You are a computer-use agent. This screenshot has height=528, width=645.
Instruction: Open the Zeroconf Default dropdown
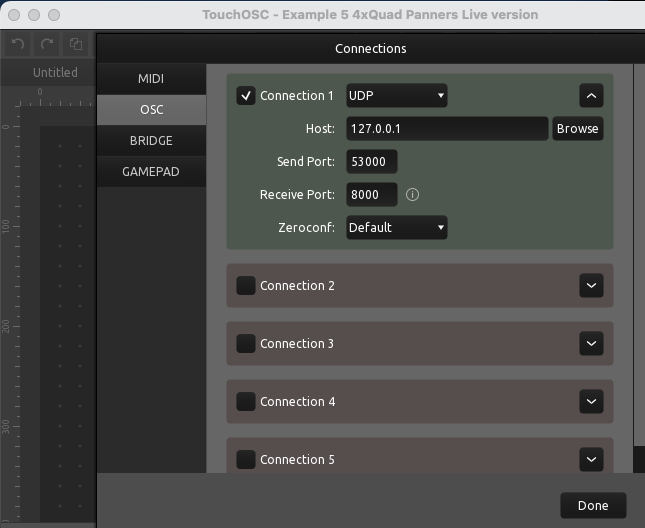[396, 228]
